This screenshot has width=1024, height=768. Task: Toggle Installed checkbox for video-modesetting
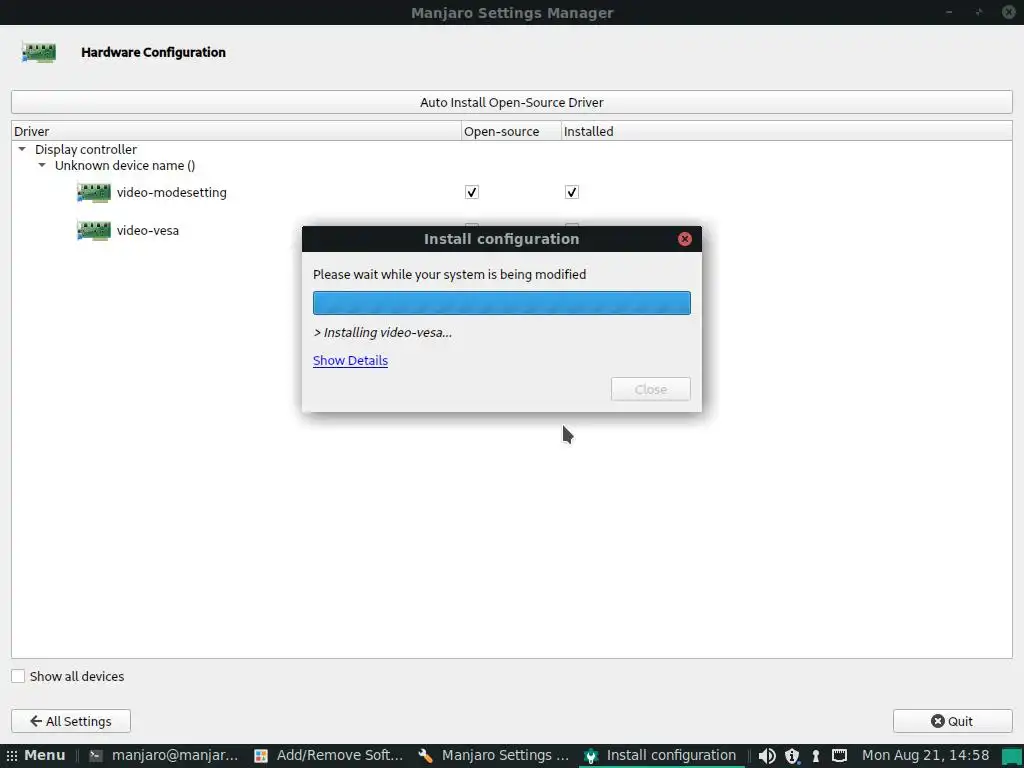(571, 192)
